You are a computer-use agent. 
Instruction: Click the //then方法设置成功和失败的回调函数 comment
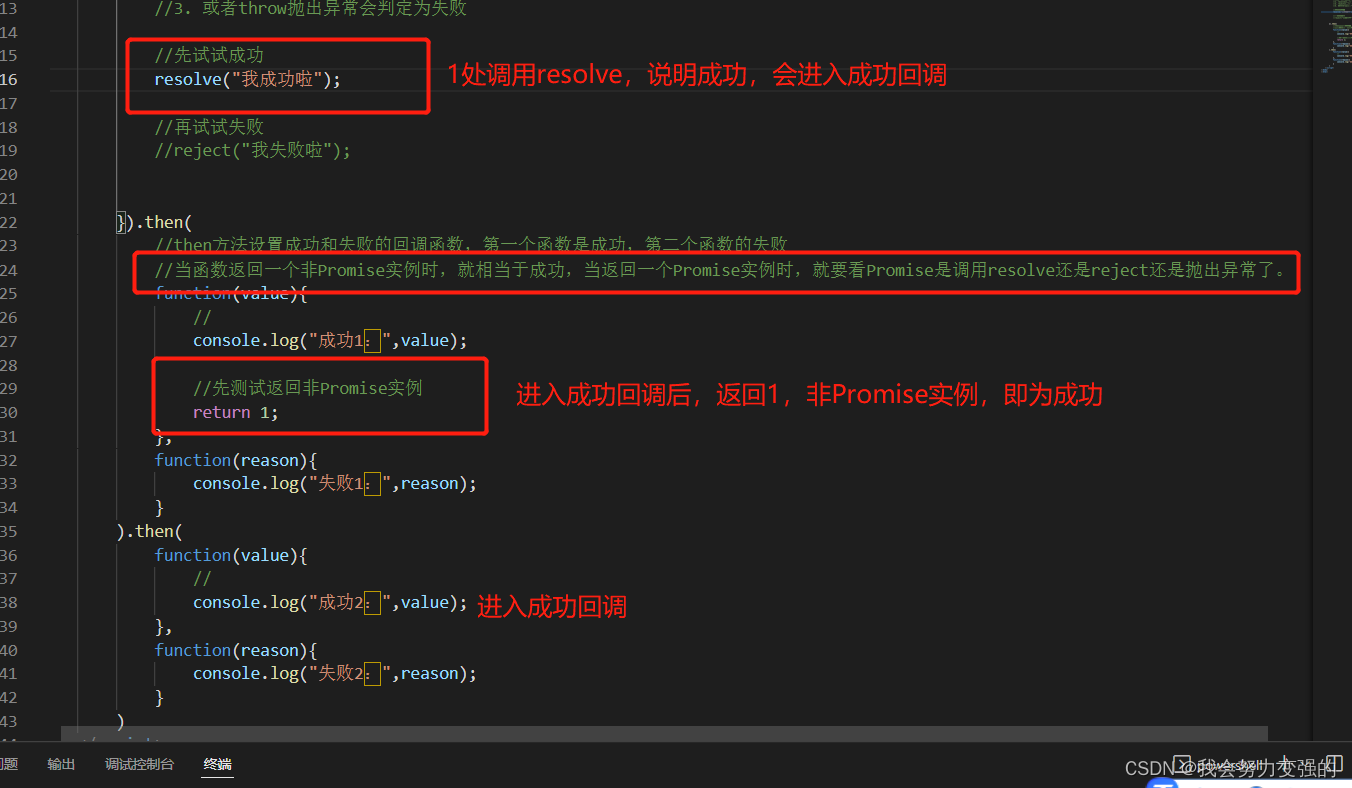471,245
